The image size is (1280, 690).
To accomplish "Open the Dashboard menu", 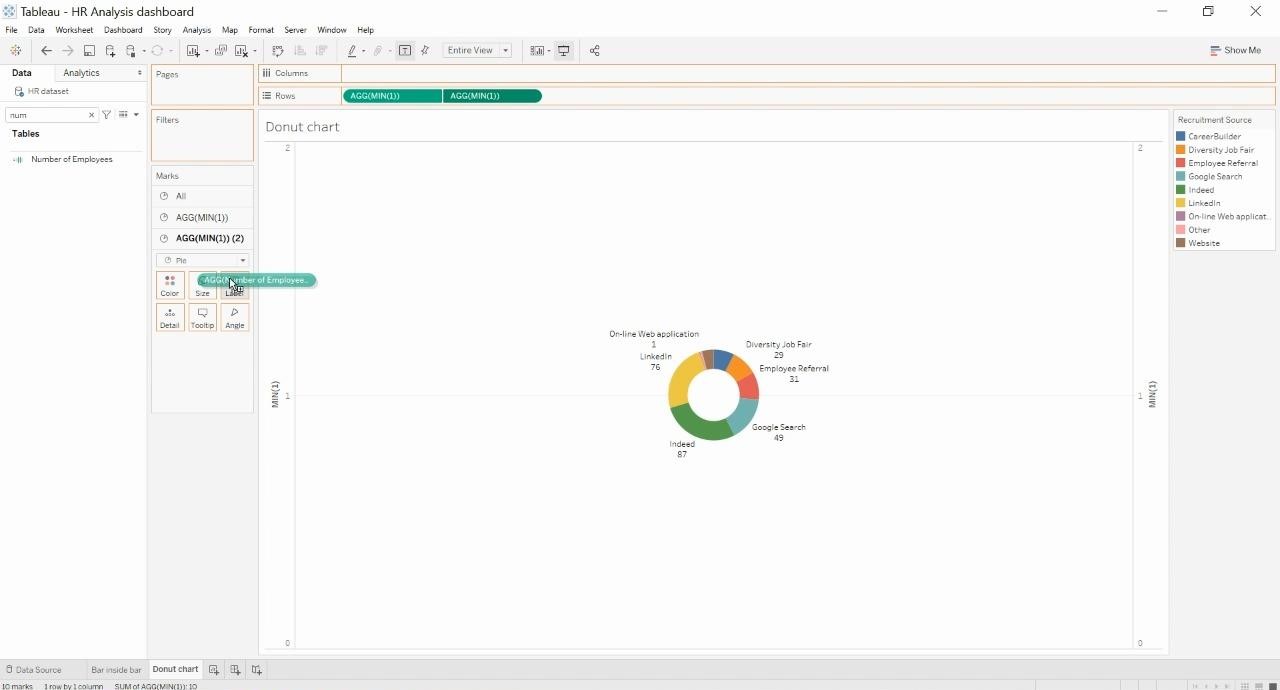I will (123, 30).
